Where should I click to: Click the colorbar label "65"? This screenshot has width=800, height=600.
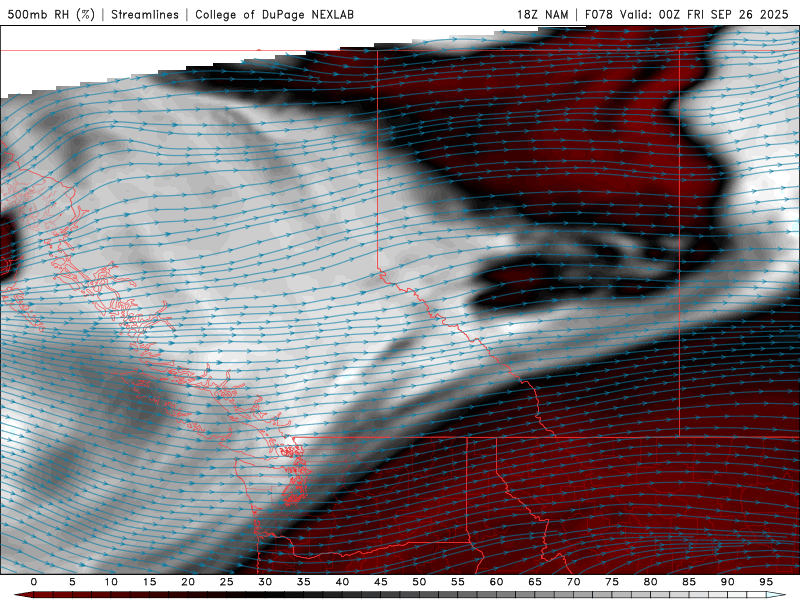535,582
